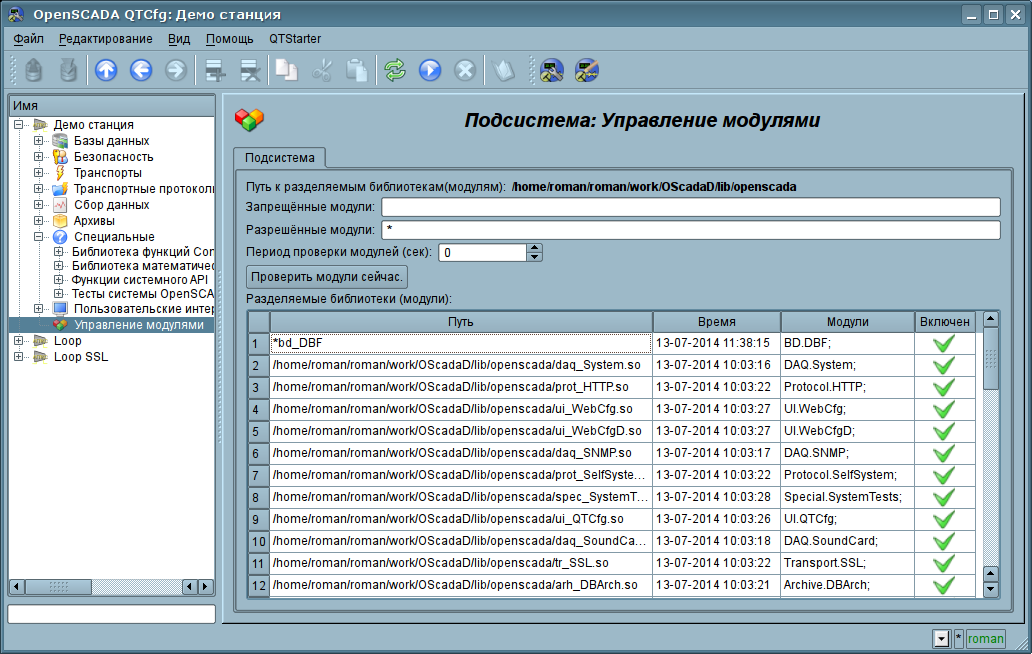Screen dimensions: 1032x654
Task: Toggle the enabled checkmark for DAQ.SNMP
Action: [944, 453]
